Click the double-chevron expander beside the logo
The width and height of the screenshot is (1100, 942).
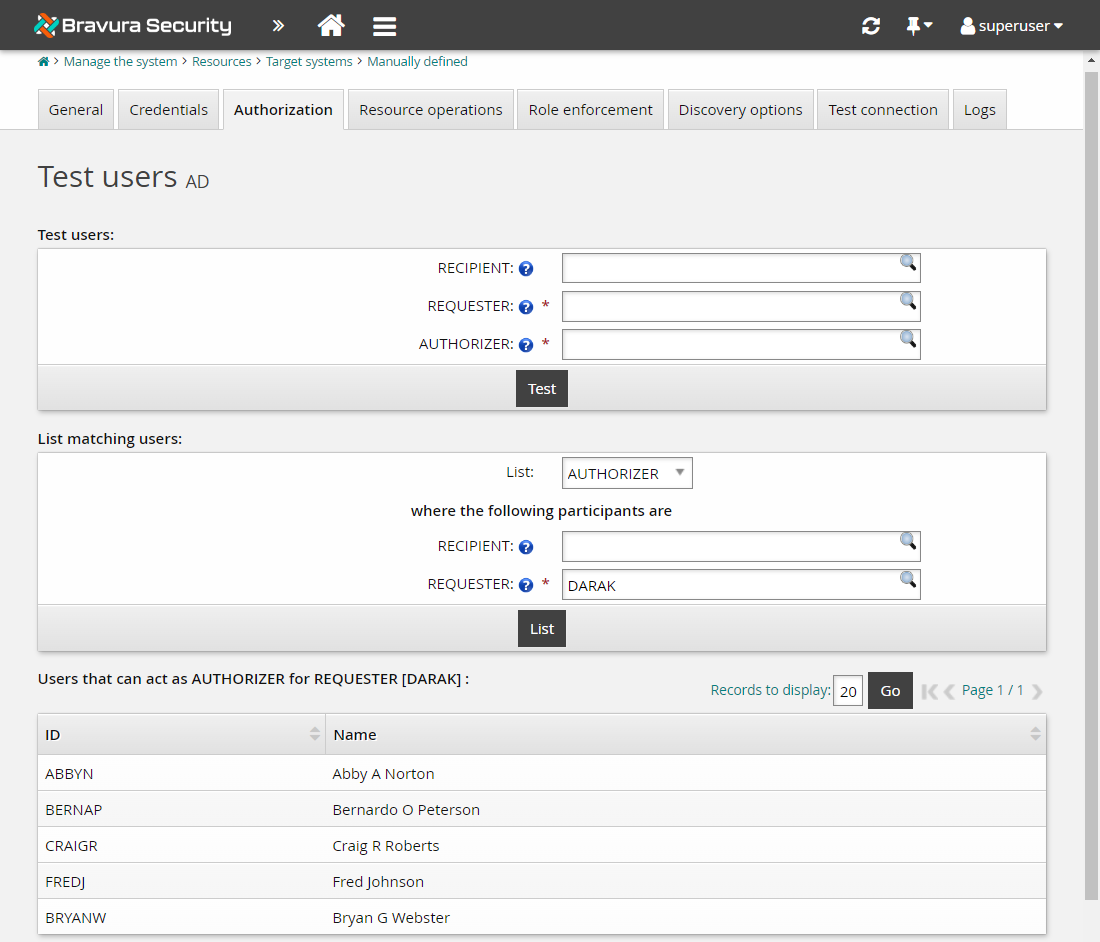(x=277, y=26)
